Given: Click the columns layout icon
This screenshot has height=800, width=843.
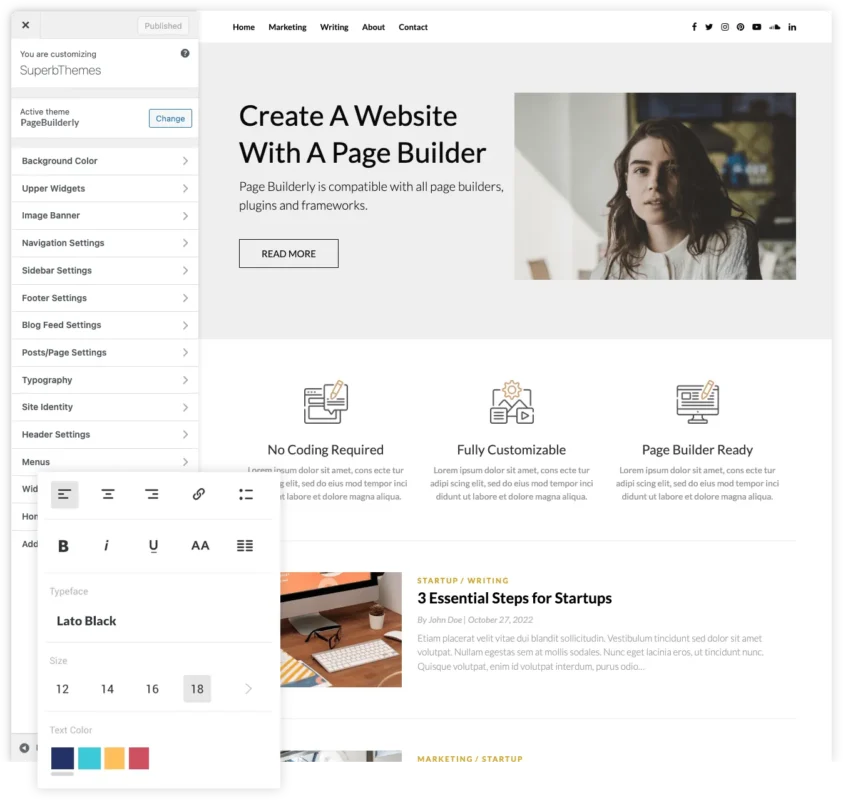Looking at the screenshot, I should pyautogui.click(x=246, y=545).
